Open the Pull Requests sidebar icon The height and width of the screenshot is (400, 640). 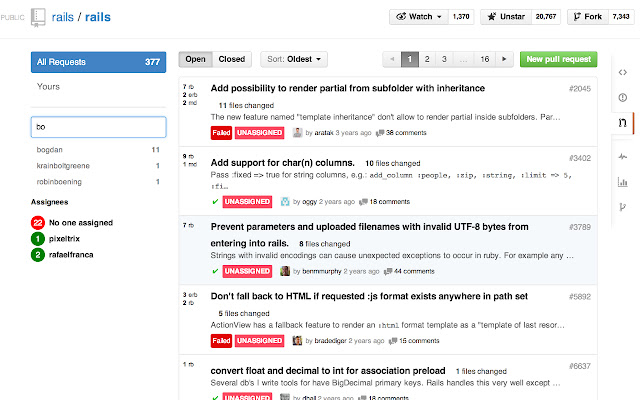coord(622,123)
